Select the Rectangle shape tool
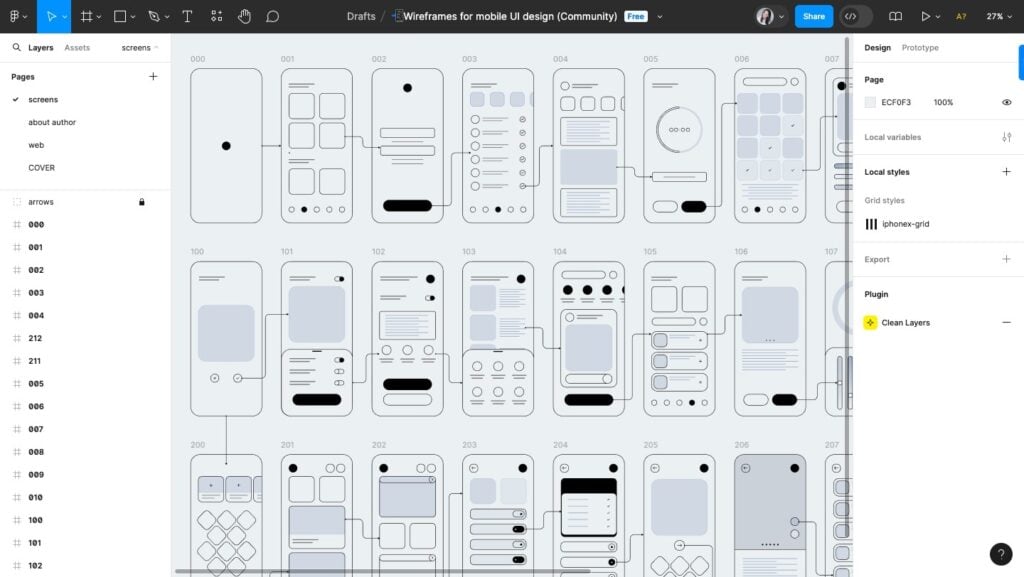 point(120,16)
